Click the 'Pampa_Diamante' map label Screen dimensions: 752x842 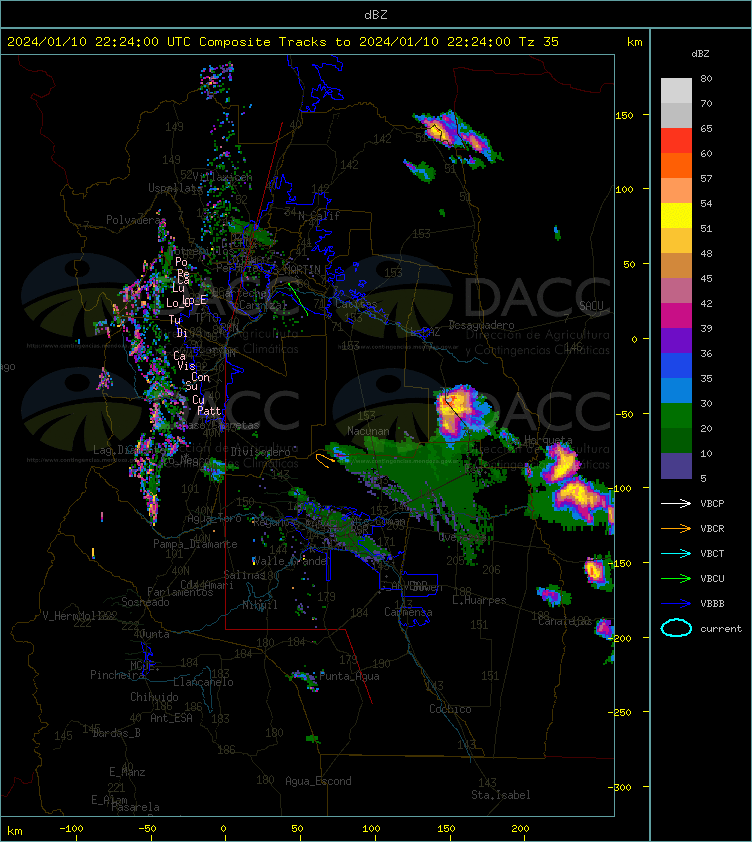pyautogui.click(x=195, y=544)
